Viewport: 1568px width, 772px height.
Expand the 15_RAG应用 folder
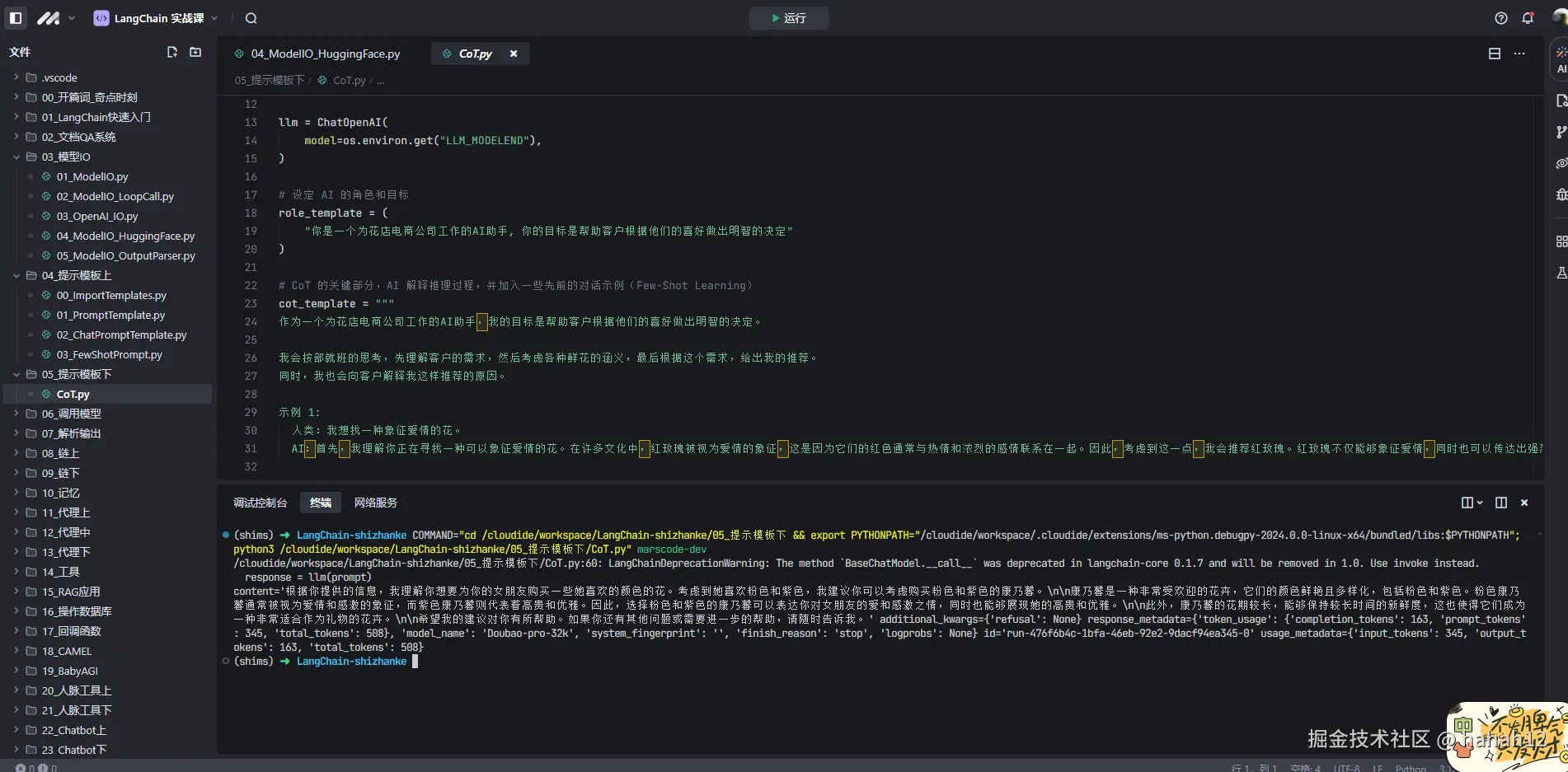107,592
